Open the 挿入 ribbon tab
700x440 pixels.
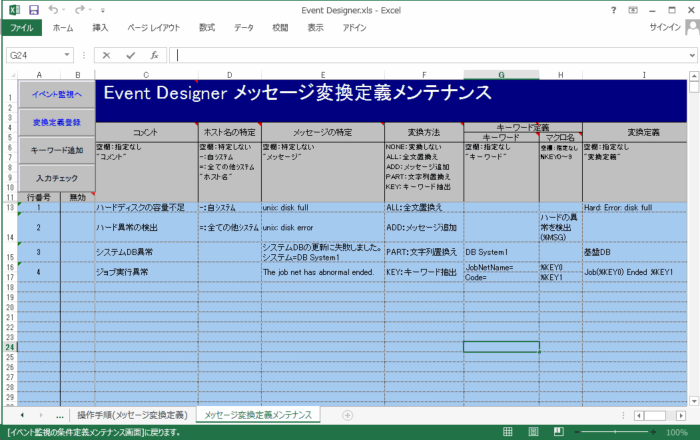pos(100,28)
